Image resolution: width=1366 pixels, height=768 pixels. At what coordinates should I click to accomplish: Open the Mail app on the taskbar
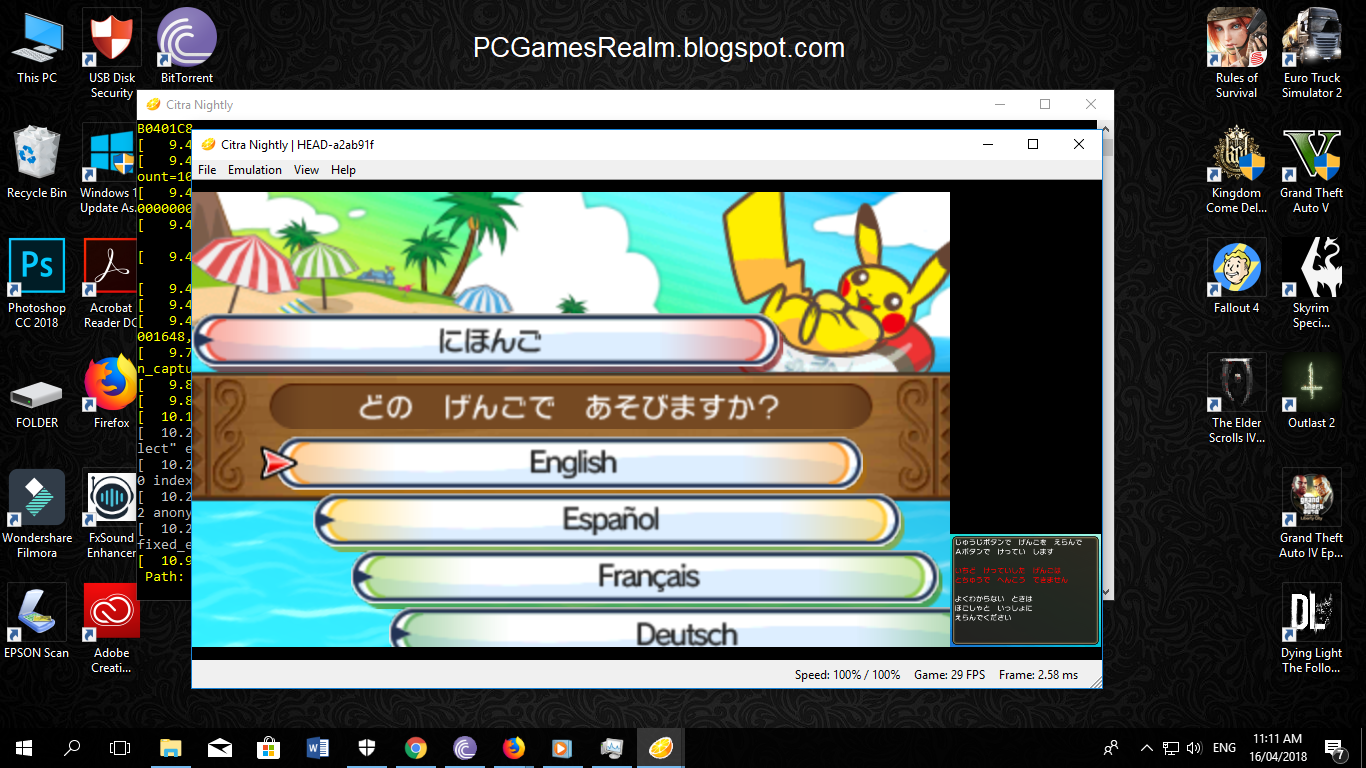click(x=220, y=747)
